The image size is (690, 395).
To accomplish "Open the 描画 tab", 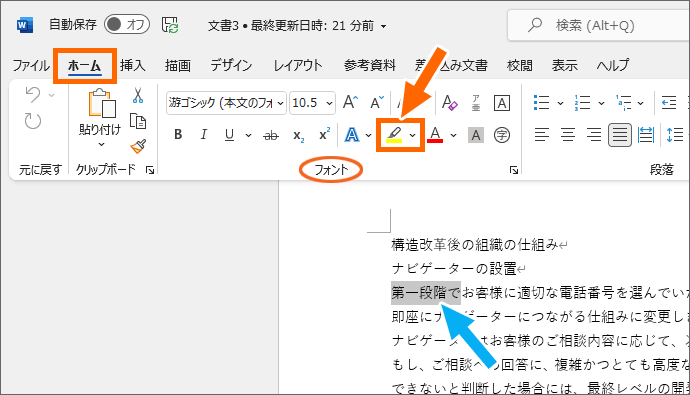I will click(178, 66).
